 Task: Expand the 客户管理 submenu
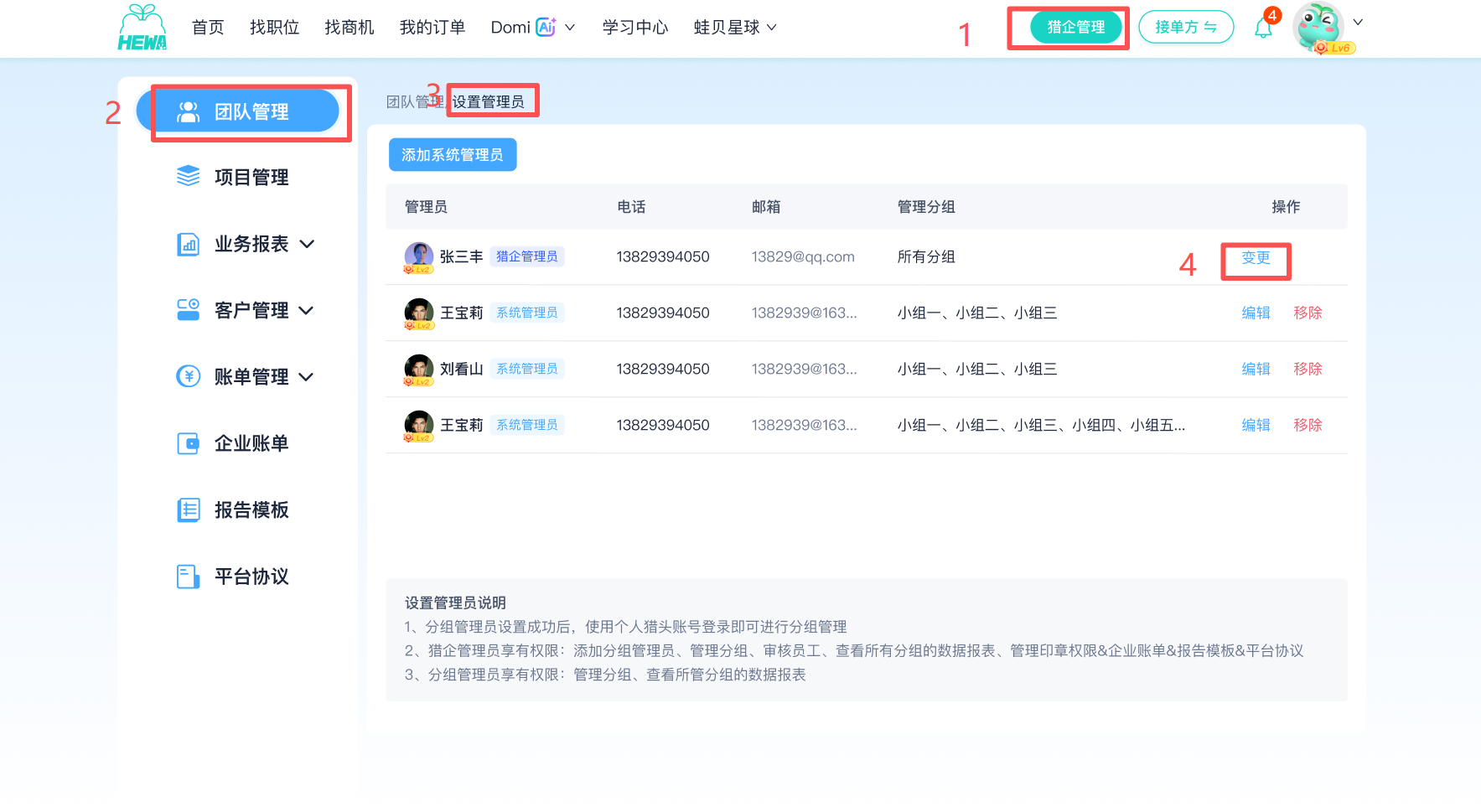[306, 310]
